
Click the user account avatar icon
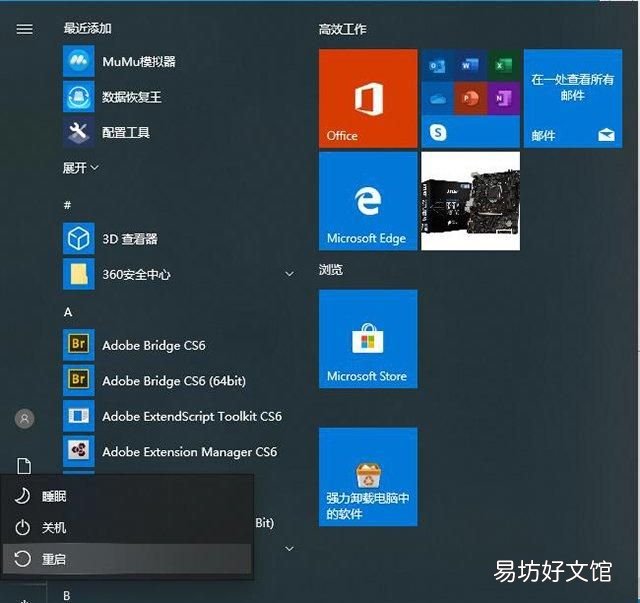(x=24, y=418)
